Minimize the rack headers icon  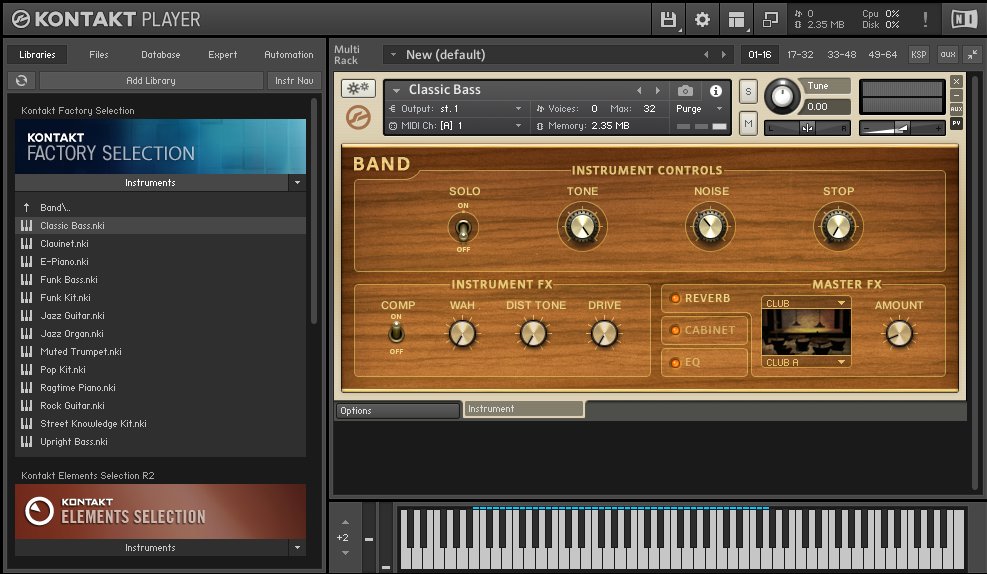(973, 55)
